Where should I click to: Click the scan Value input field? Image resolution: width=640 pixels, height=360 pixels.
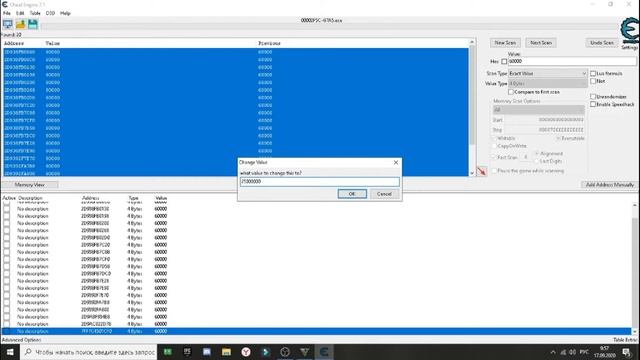click(x=572, y=62)
